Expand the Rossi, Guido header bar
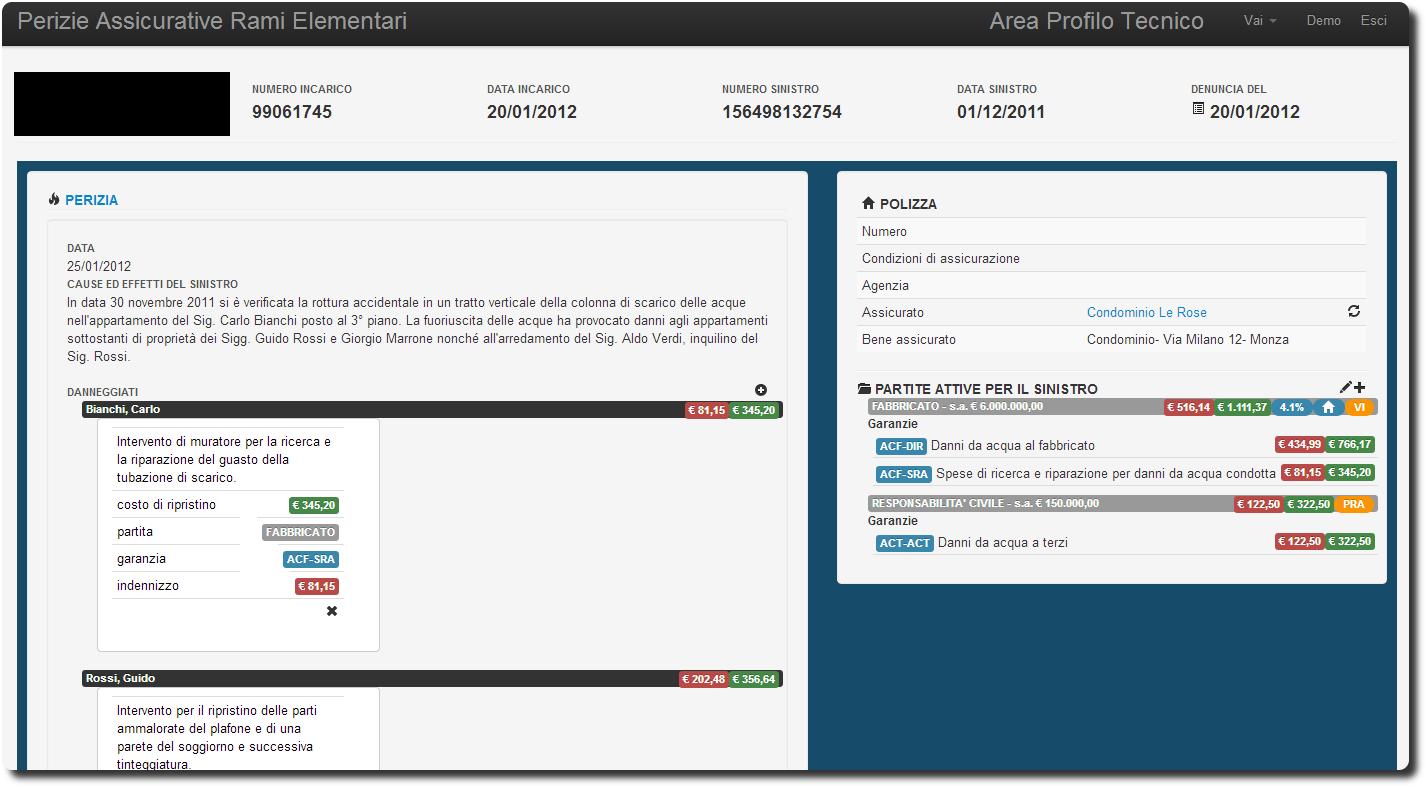This screenshot has height=788, width=1427. tap(380, 679)
